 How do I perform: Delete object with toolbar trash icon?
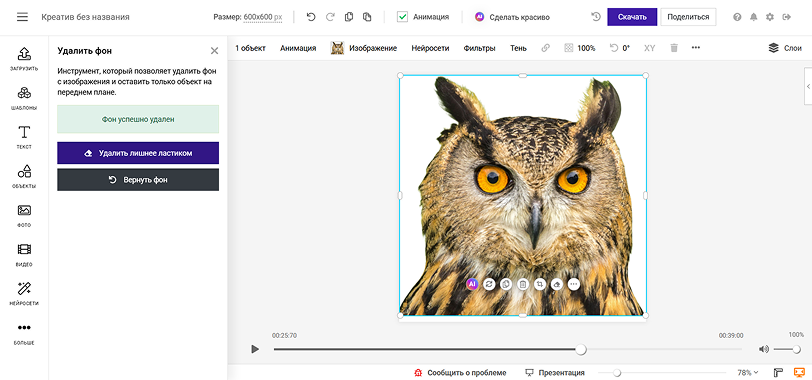click(674, 48)
